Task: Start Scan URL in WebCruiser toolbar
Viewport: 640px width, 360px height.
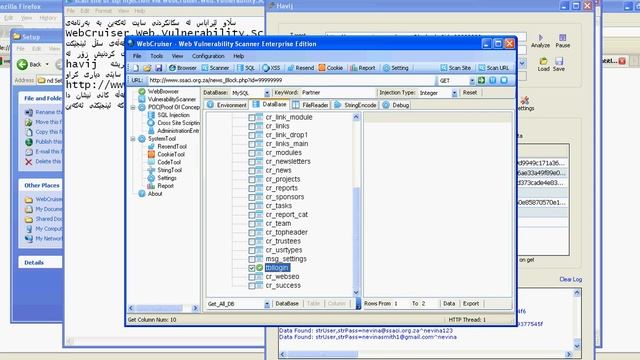Action: [x=493, y=68]
